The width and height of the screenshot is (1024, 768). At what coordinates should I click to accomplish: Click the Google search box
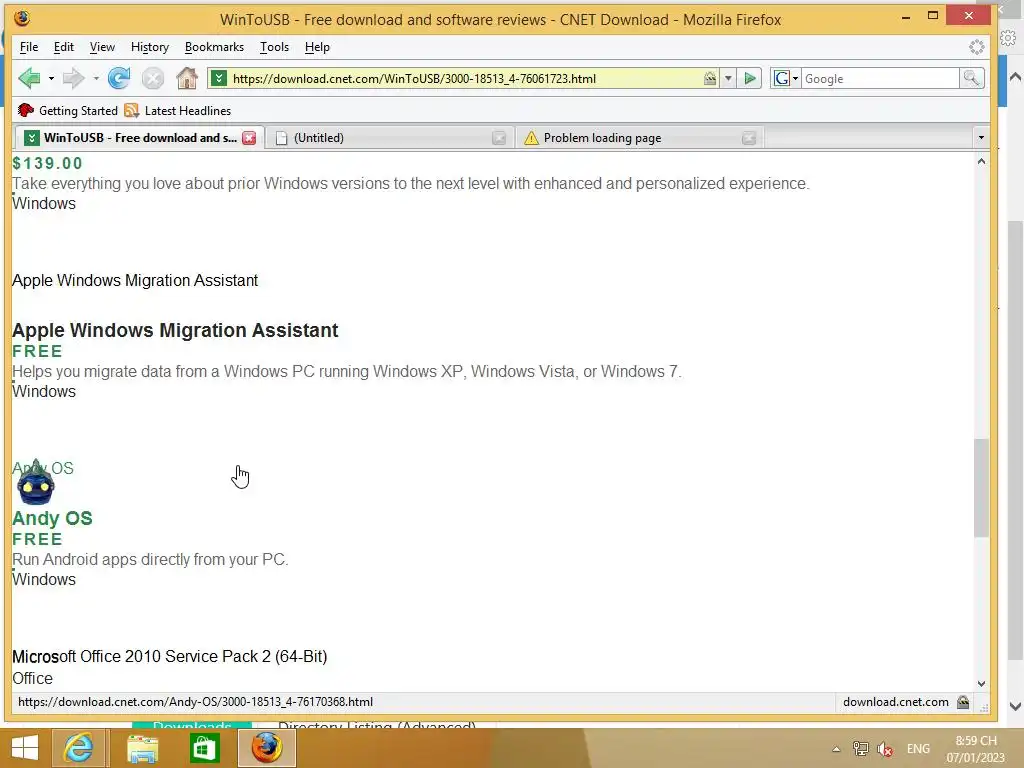click(880, 78)
